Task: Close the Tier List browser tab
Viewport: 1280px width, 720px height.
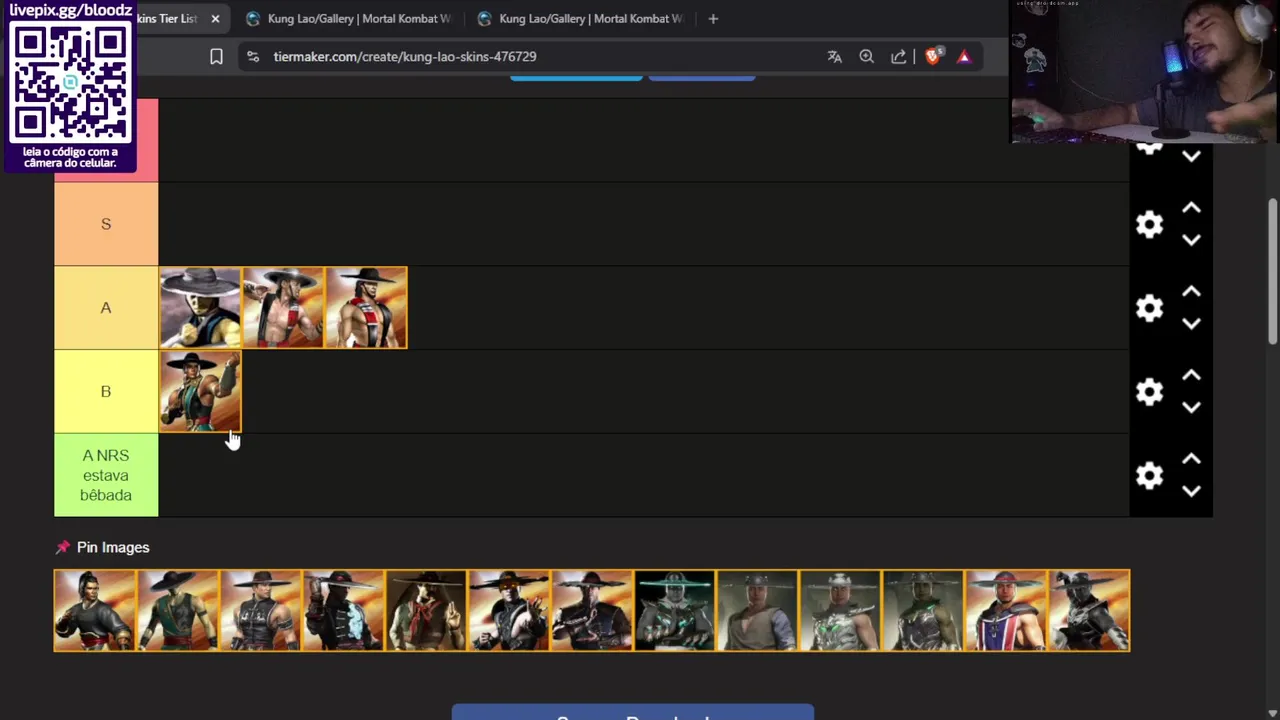Action: 215,19
